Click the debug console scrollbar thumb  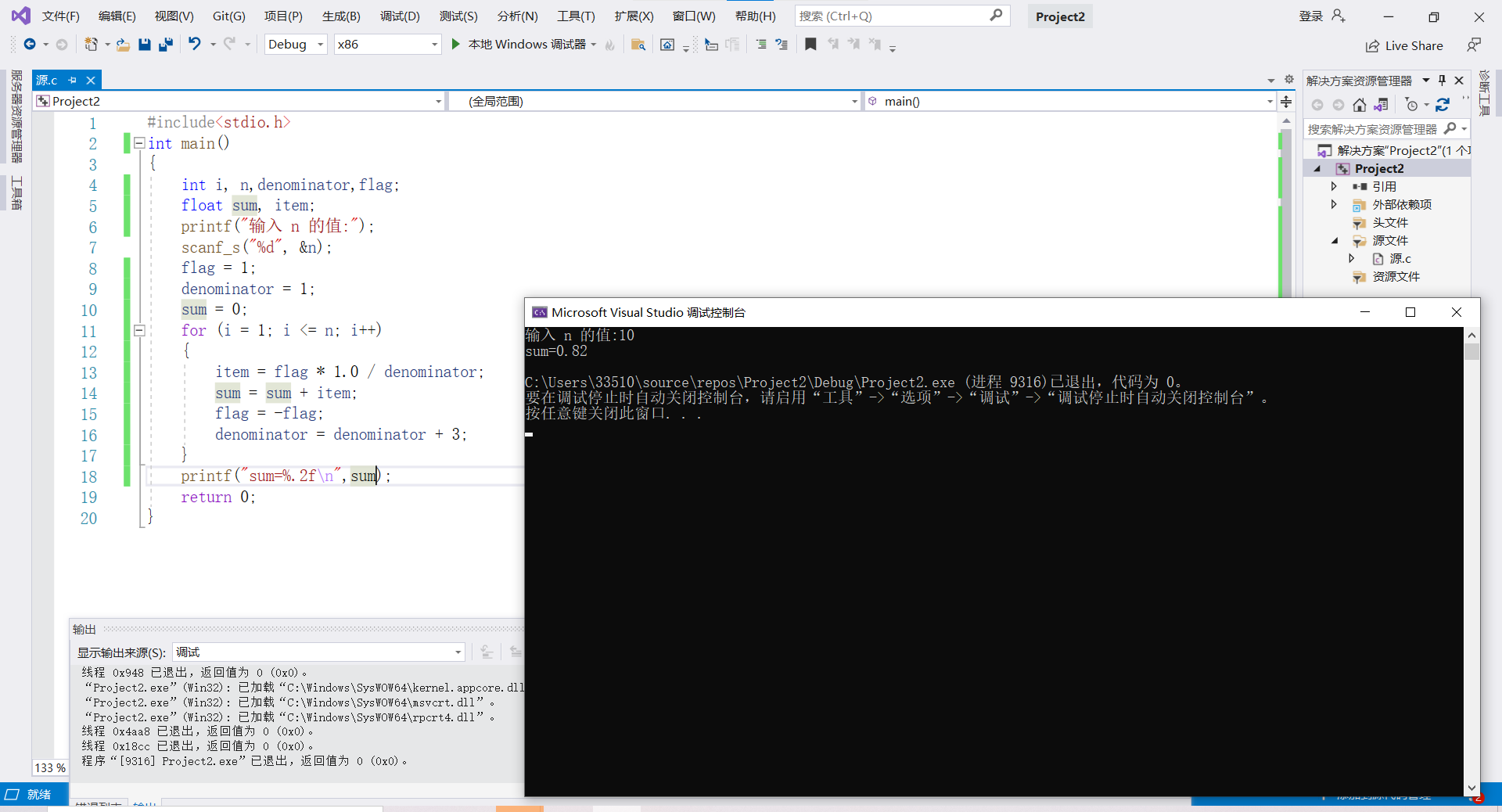pyautogui.click(x=1471, y=351)
